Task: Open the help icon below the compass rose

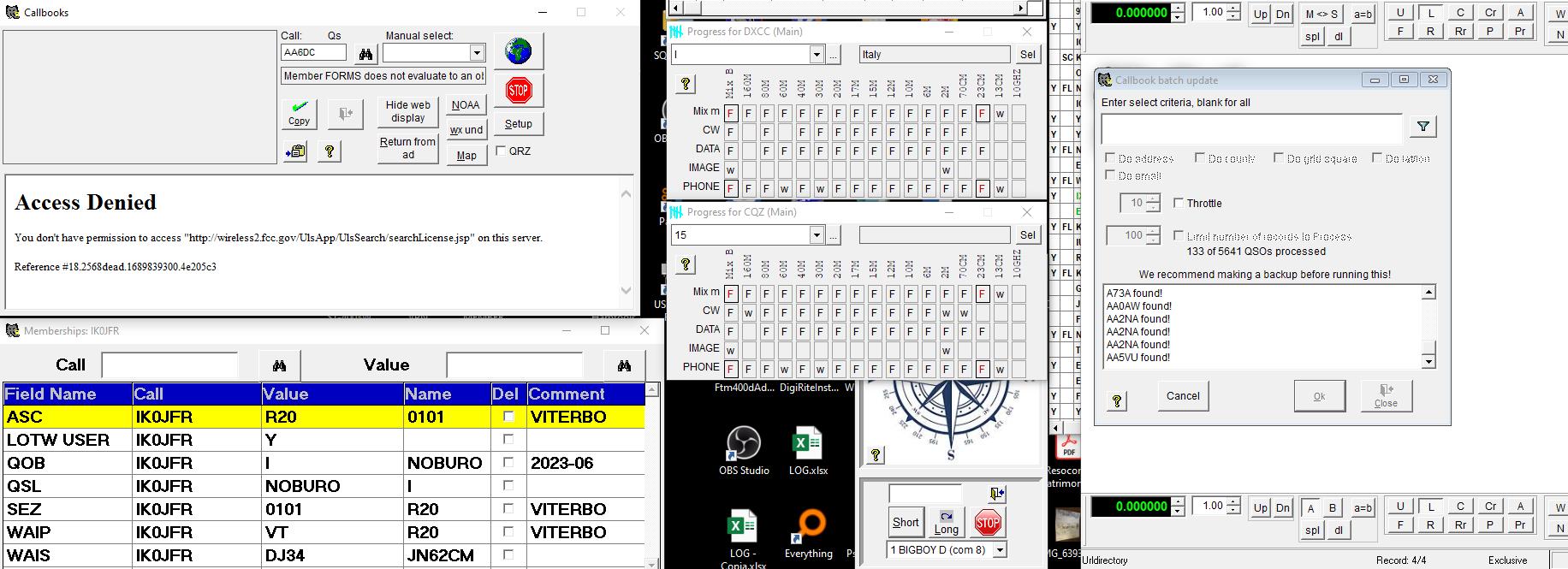Action: click(x=876, y=455)
